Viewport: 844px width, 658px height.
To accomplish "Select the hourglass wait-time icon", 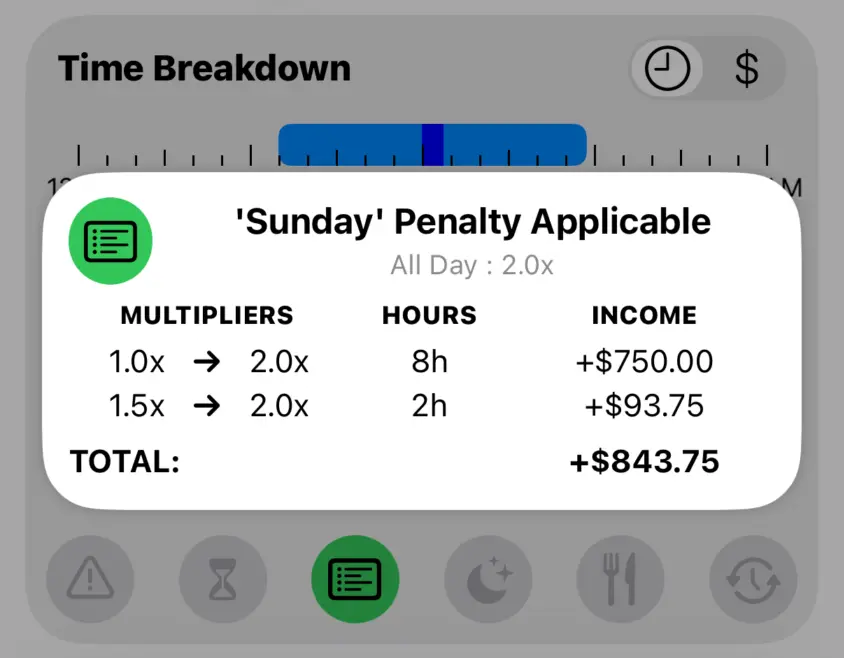I will [222, 580].
